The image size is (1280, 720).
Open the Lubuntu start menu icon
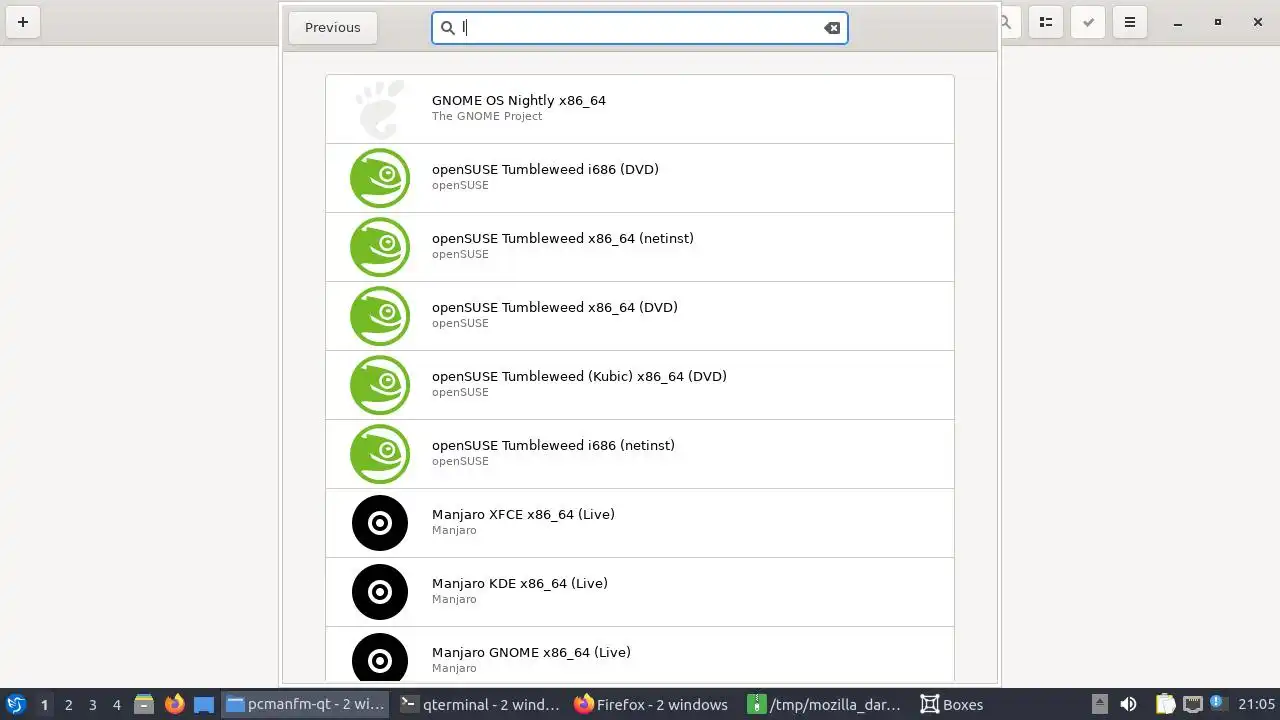click(16, 704)
